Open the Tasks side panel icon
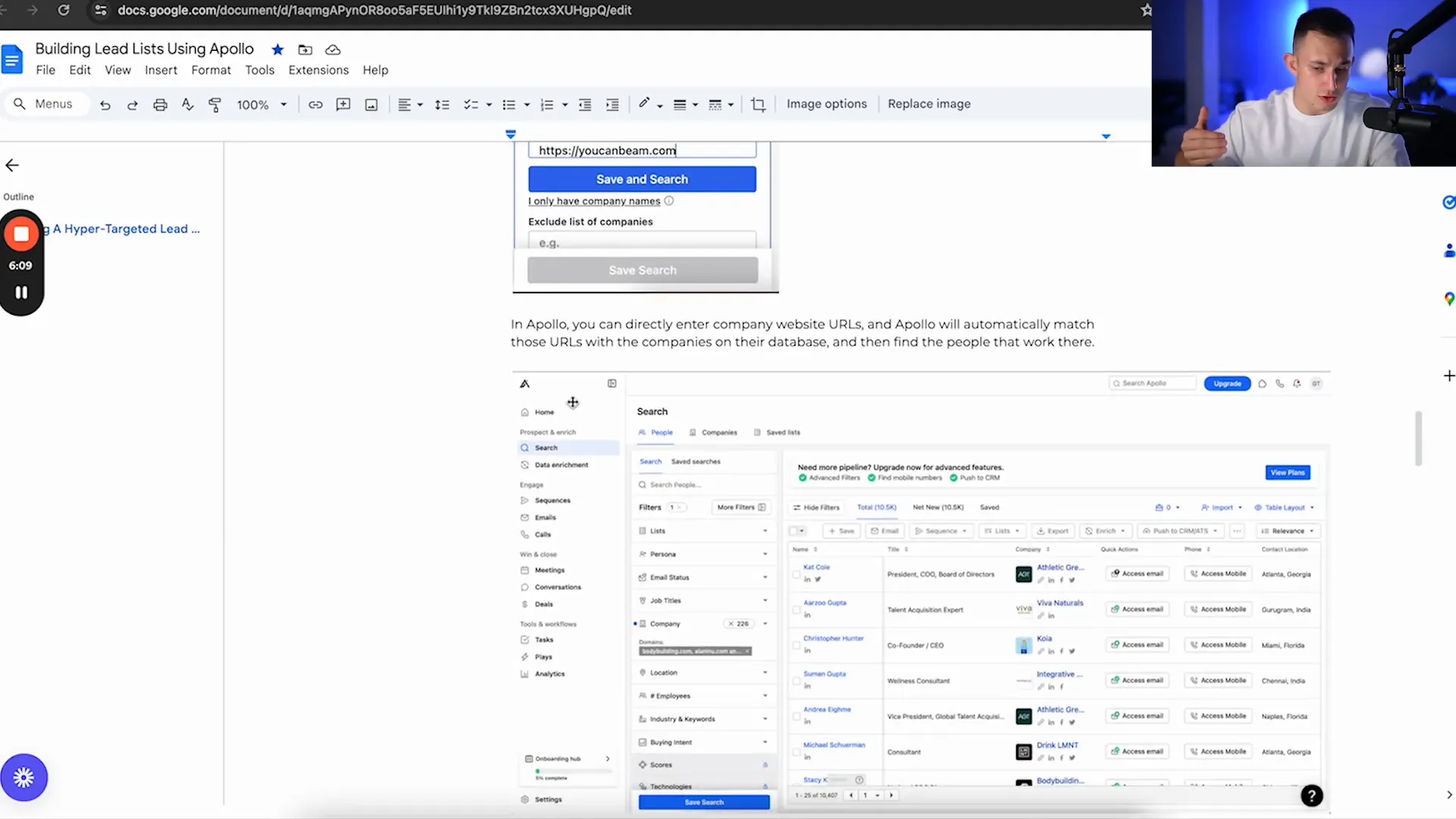Screen dimensions: 1456x819 tap(1448, 202)
